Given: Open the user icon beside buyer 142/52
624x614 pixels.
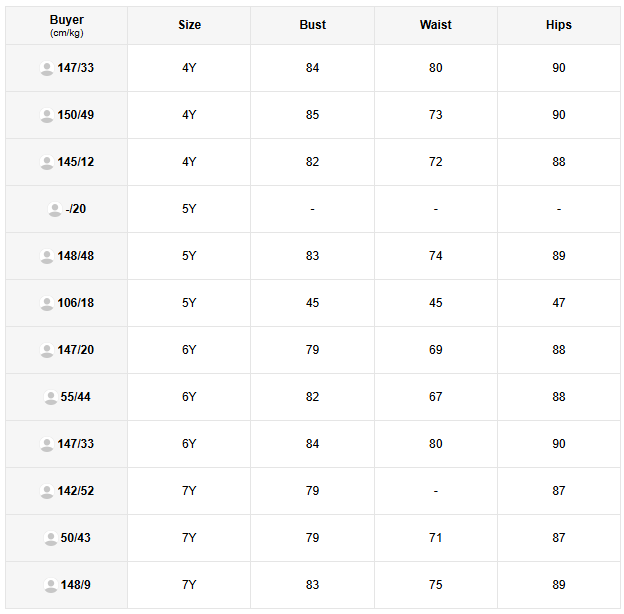Looking at the screenshot, I should [x=46, y=491].
